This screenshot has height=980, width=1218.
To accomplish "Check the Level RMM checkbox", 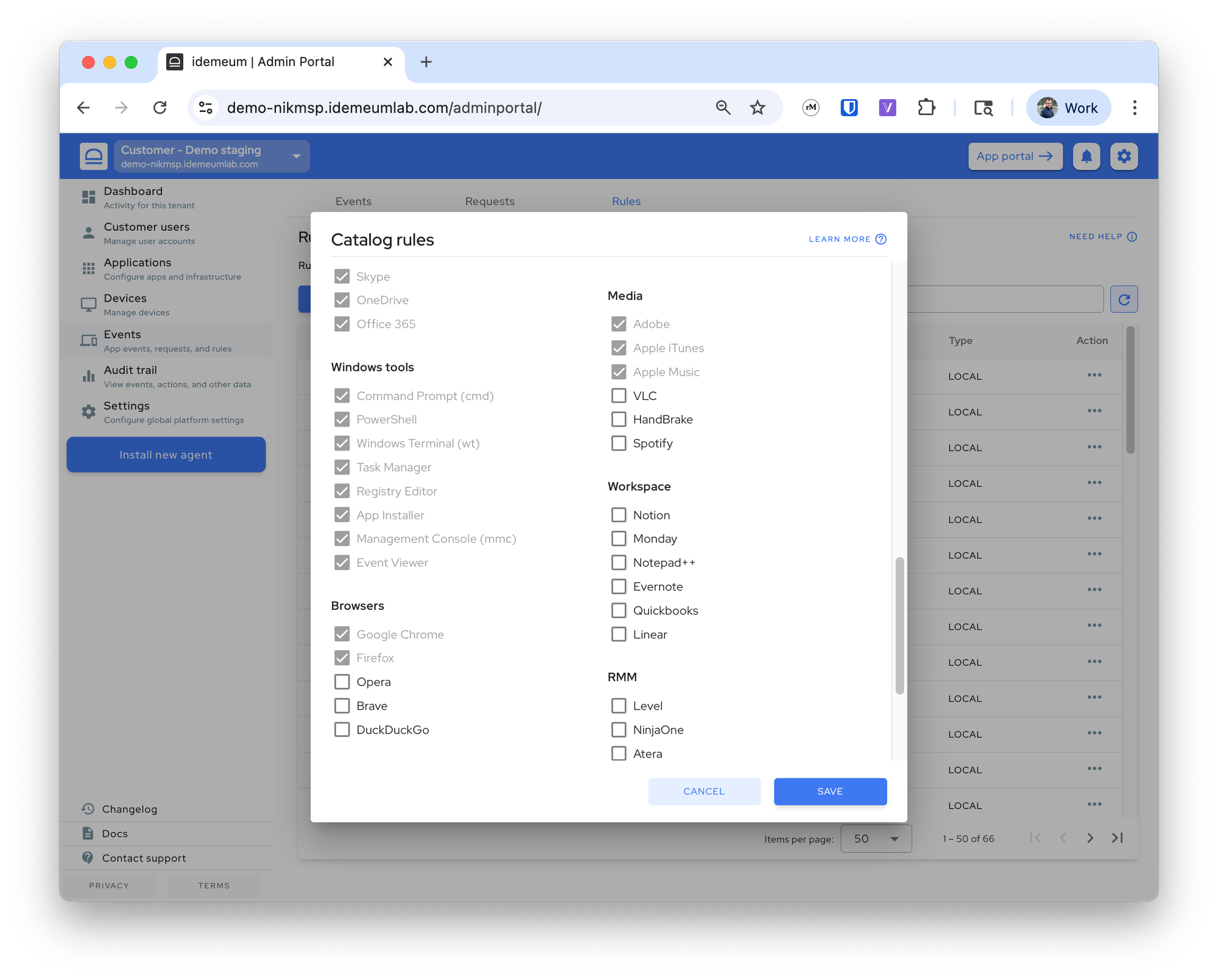I will pos(619,705).
